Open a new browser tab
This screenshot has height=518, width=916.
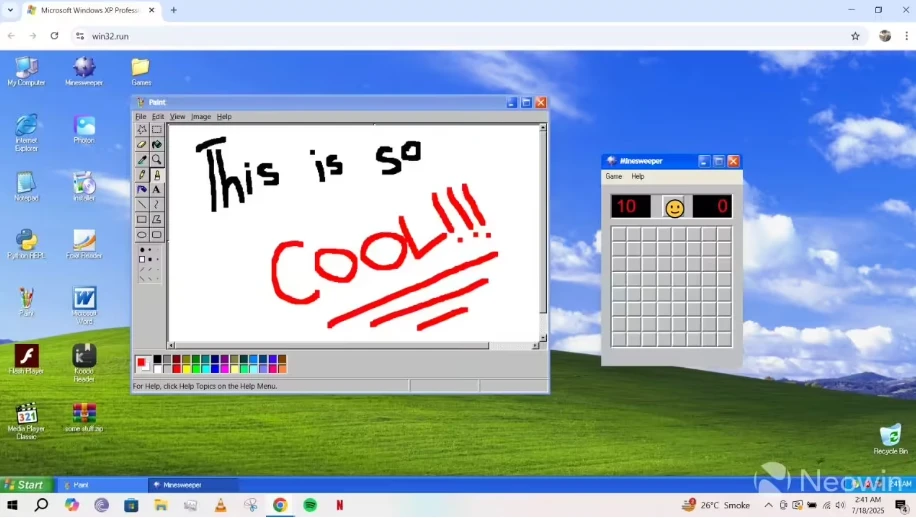(x=174, y=10)
